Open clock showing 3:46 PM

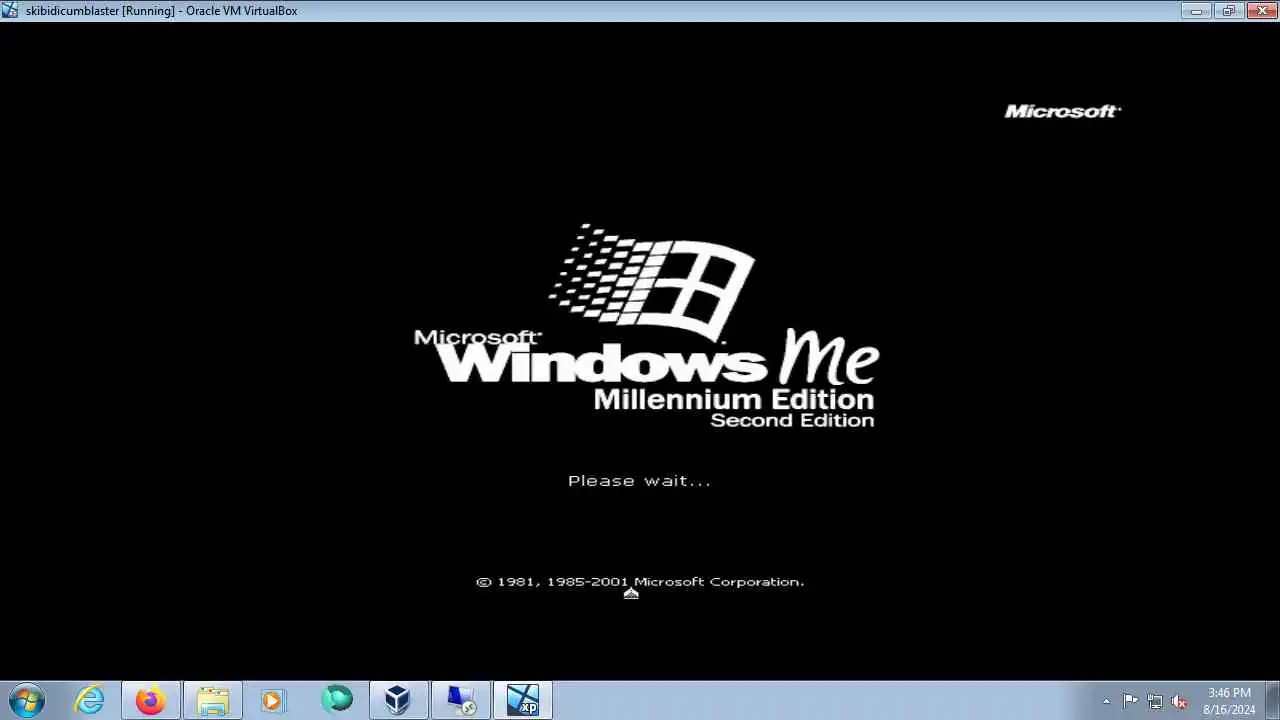point(1229,701)
